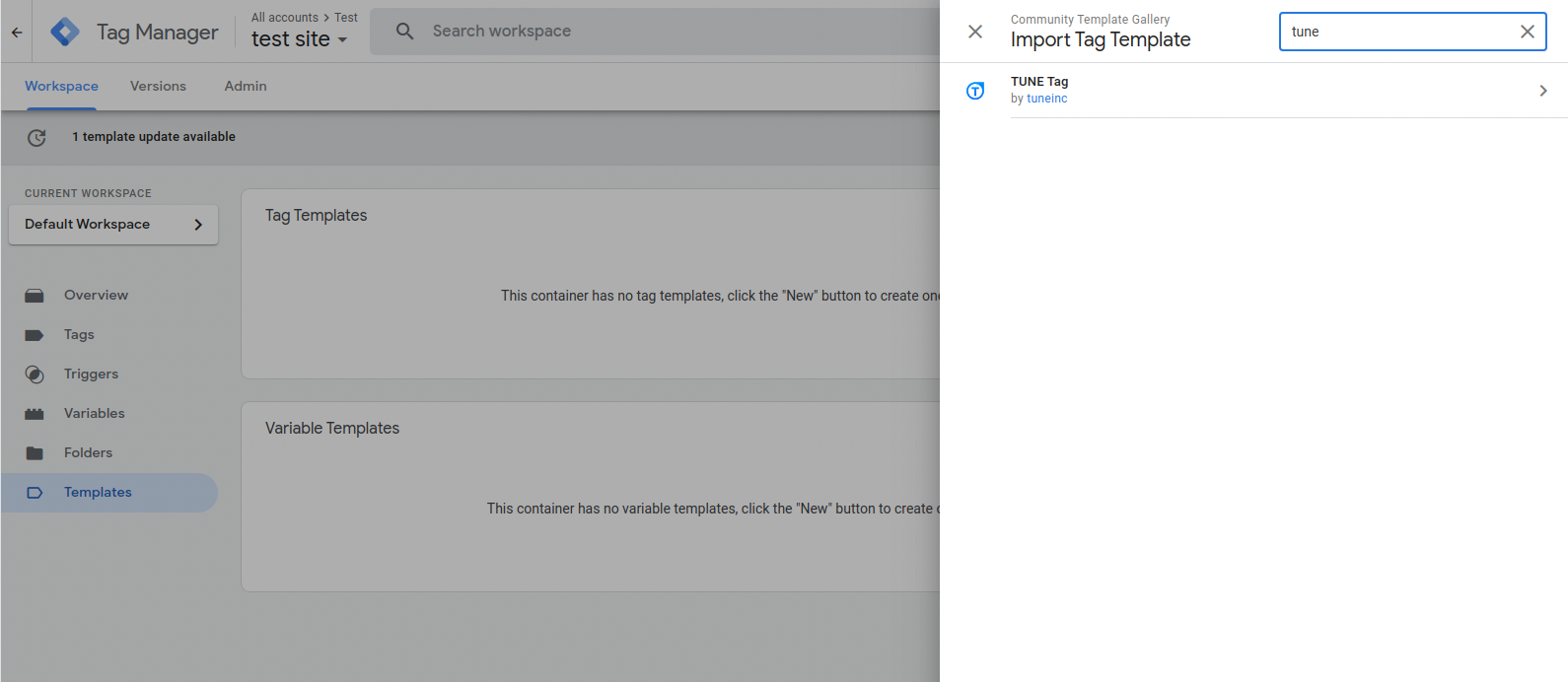
Task: Switch to the Versions tab
Action: (158, 87)
